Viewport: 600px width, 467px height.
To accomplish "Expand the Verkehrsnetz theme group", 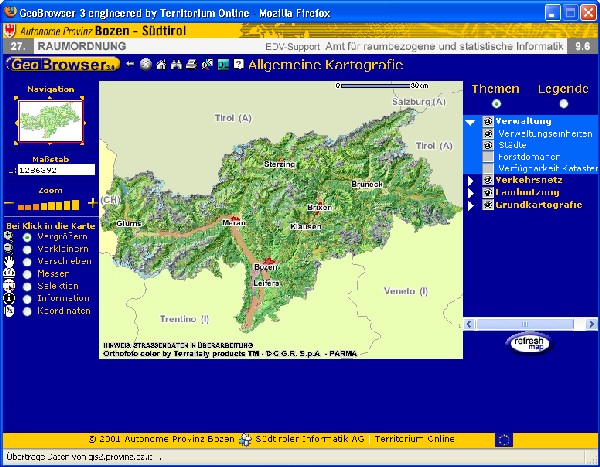I will tap(471, 180).
